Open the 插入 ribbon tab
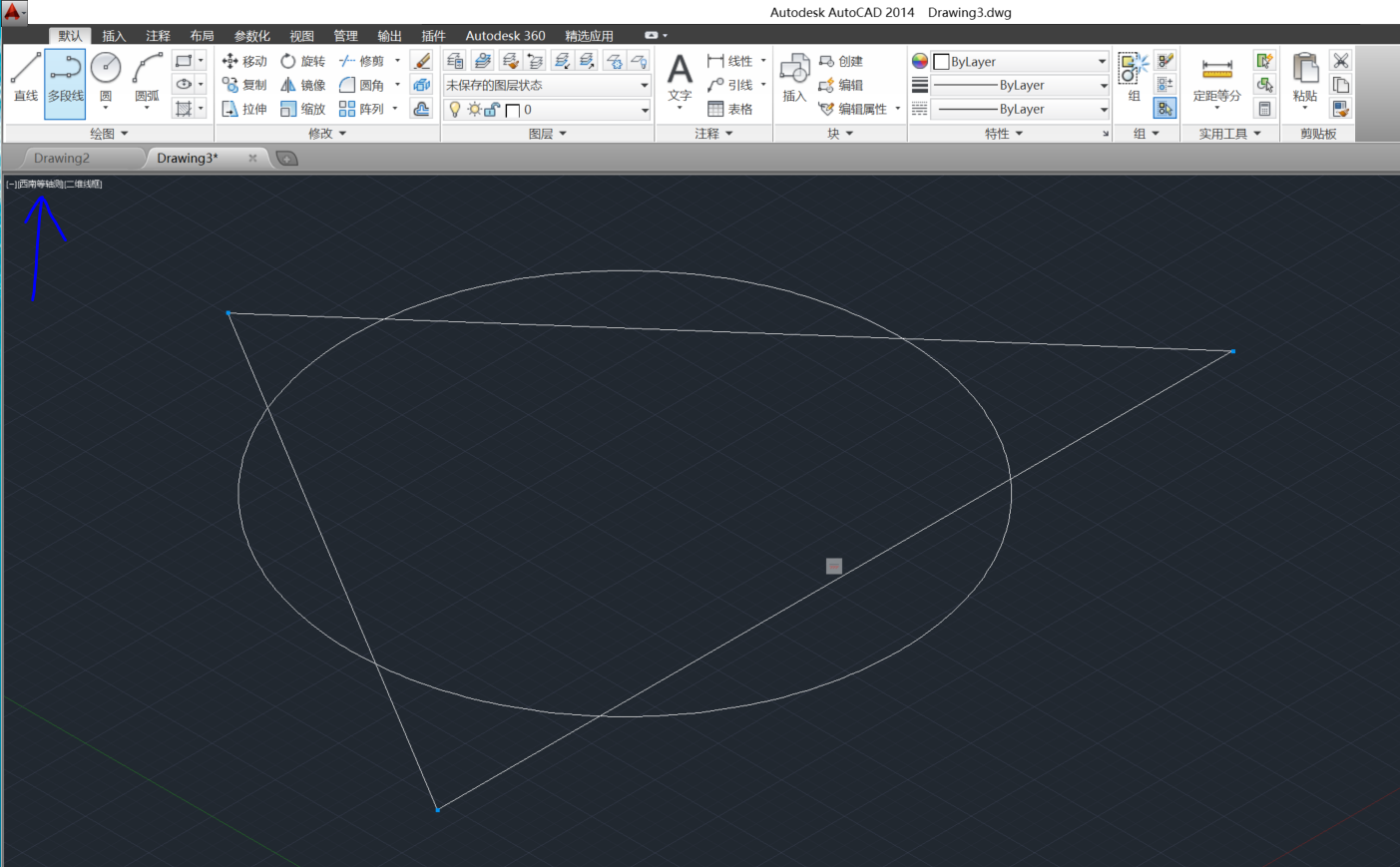The width and height of the screenshot is (1400, 867). click(x=114, y=36)
